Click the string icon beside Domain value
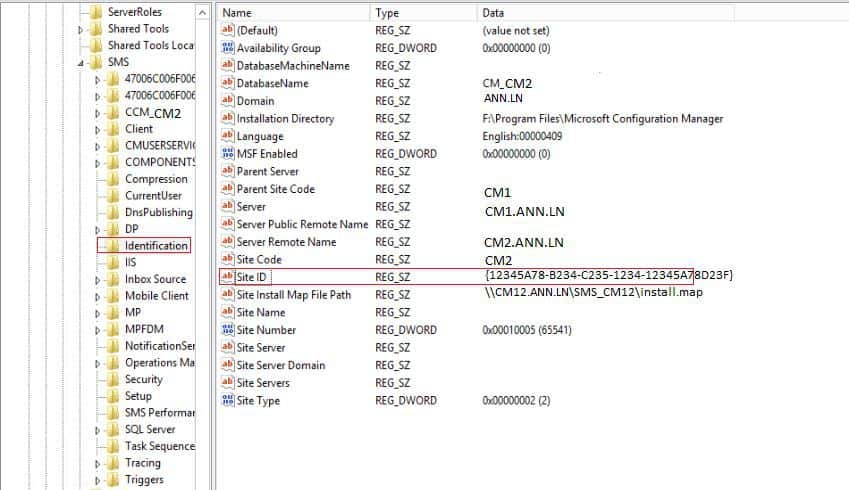Screen dimensions: 849x490 coord(227,101)
